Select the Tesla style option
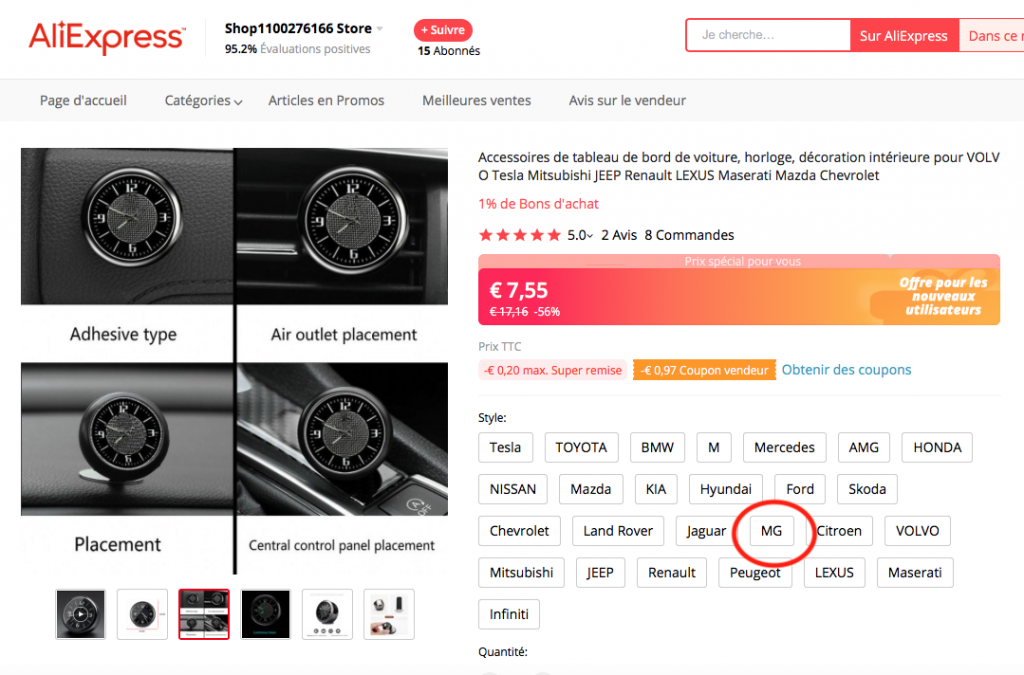 point(505,447)
